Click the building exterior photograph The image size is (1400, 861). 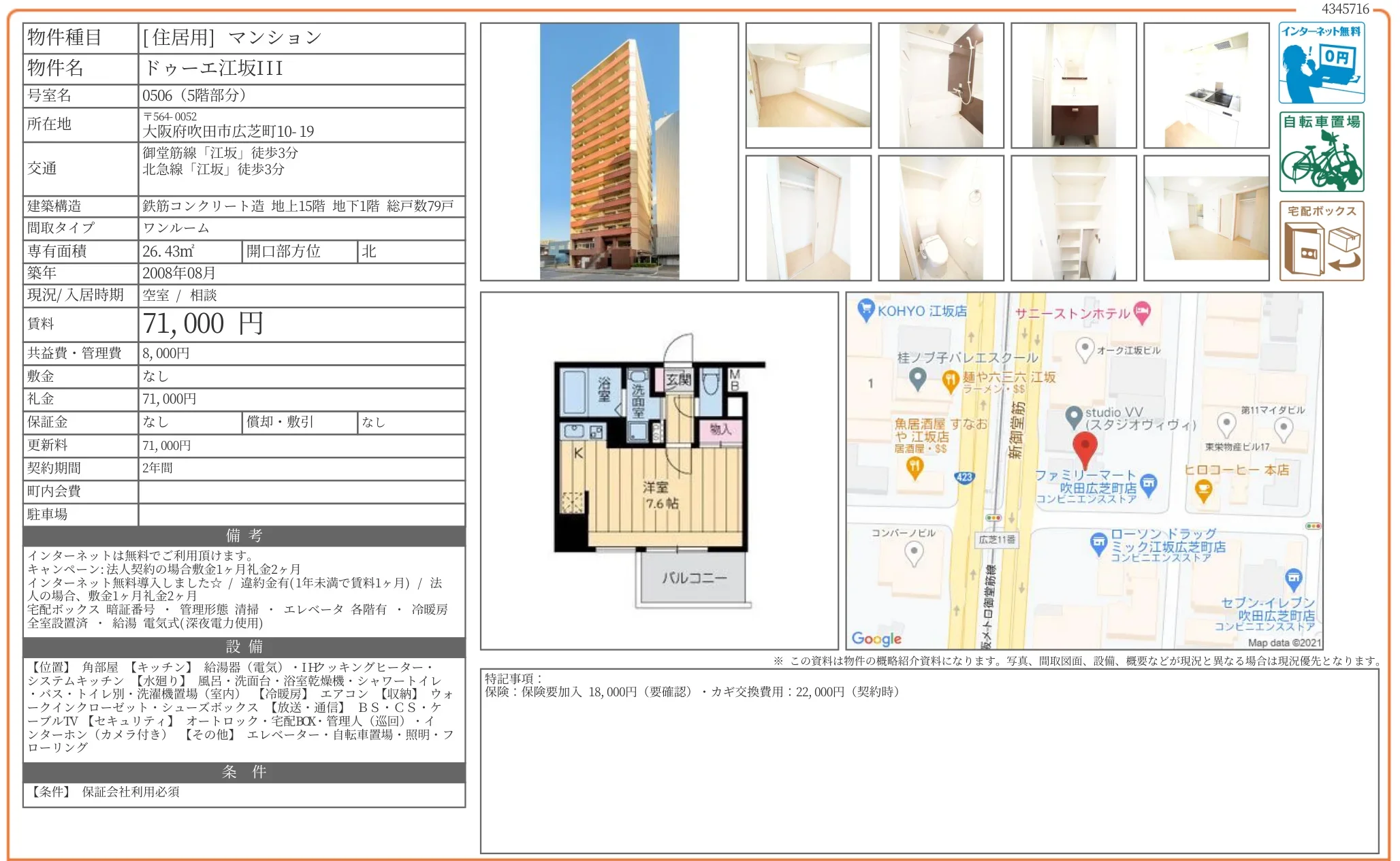point(608,151)
